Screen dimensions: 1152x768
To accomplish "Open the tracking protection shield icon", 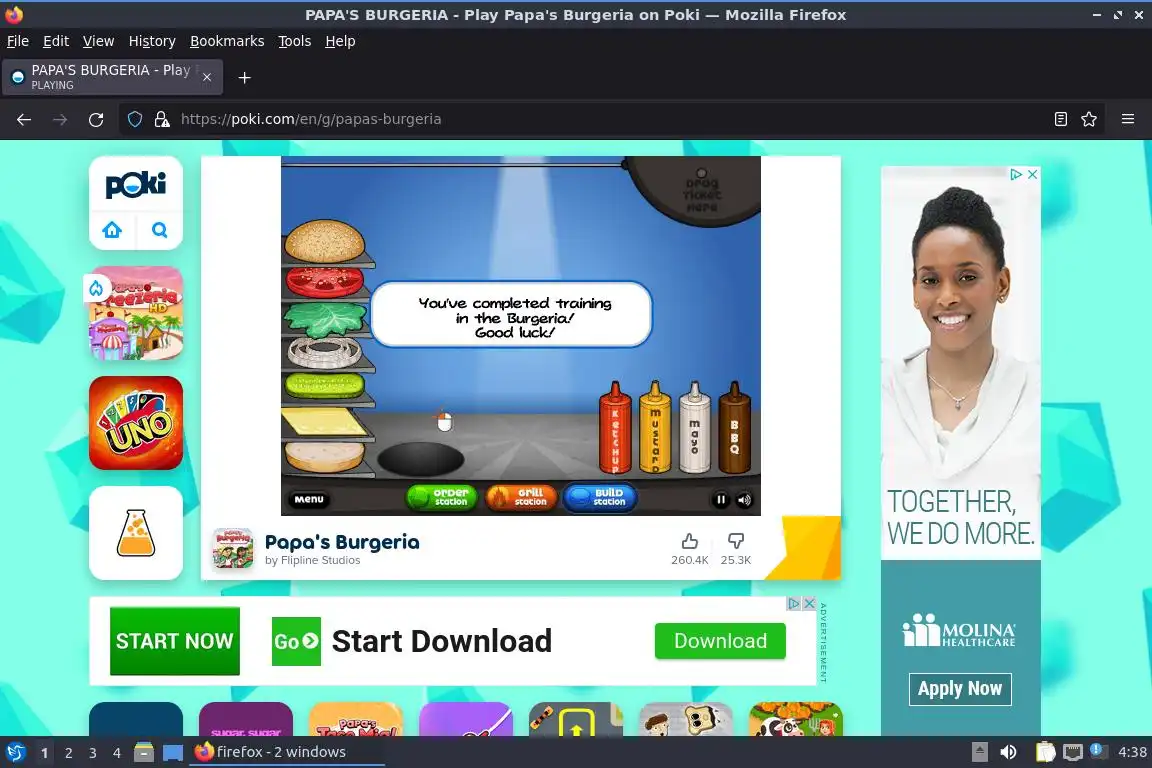I will click(x=134, y=119).
